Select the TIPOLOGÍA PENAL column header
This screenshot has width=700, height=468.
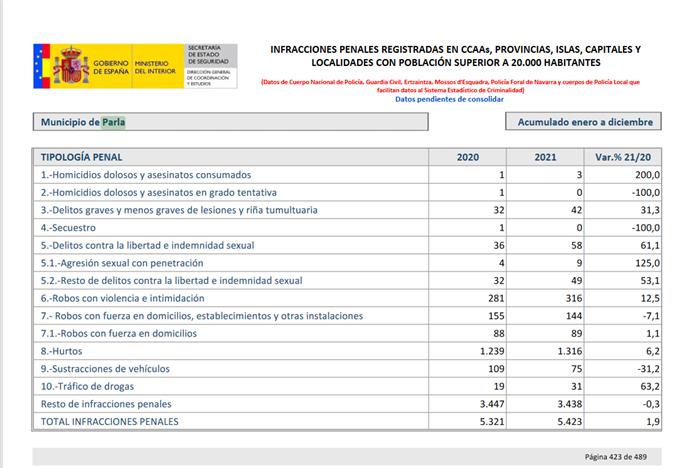[84, 157]
